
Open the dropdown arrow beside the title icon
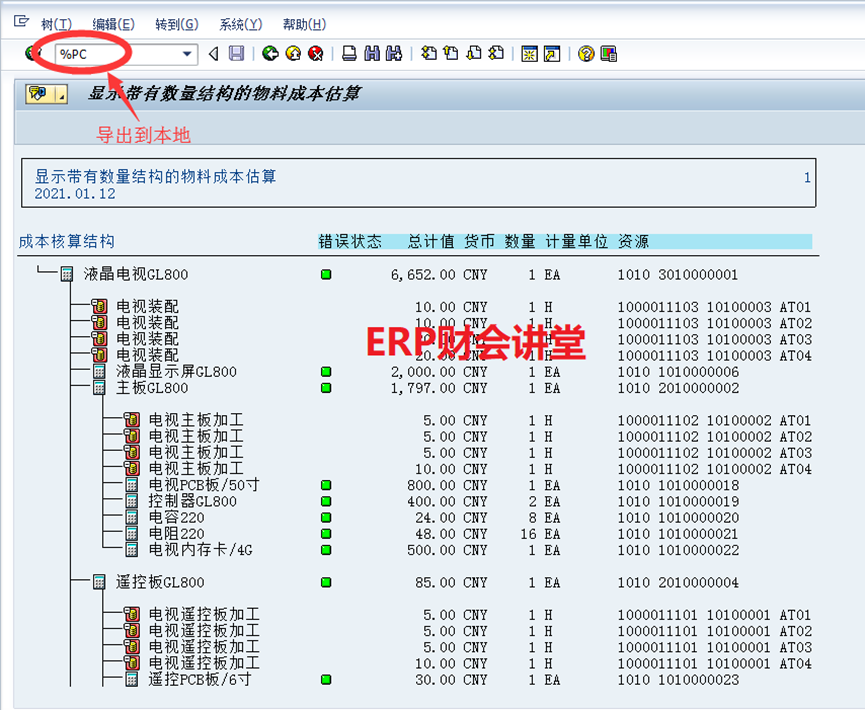tap(62, 95)
